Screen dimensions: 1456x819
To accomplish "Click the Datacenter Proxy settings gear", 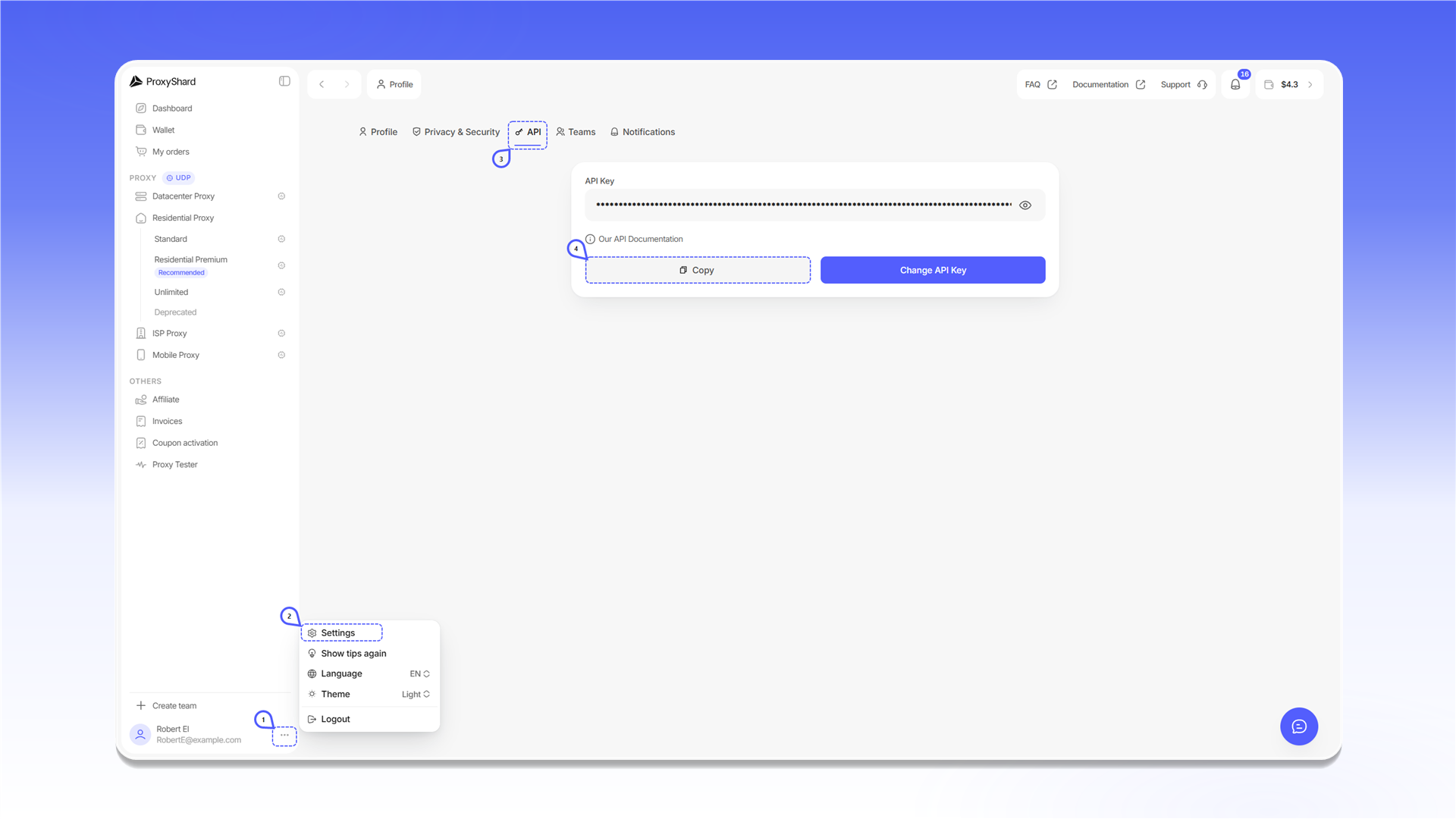I will pyautogui.click(x=281, y=196).
